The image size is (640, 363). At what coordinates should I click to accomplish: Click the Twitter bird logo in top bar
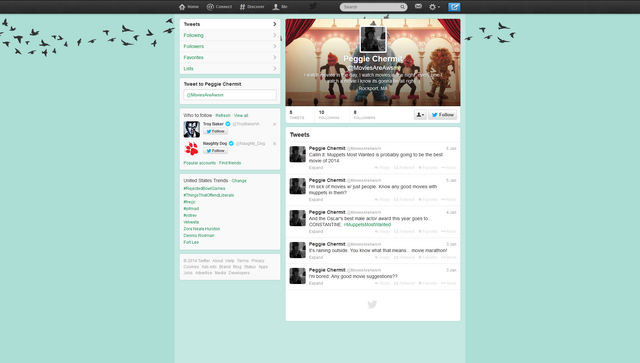(313, 6)
